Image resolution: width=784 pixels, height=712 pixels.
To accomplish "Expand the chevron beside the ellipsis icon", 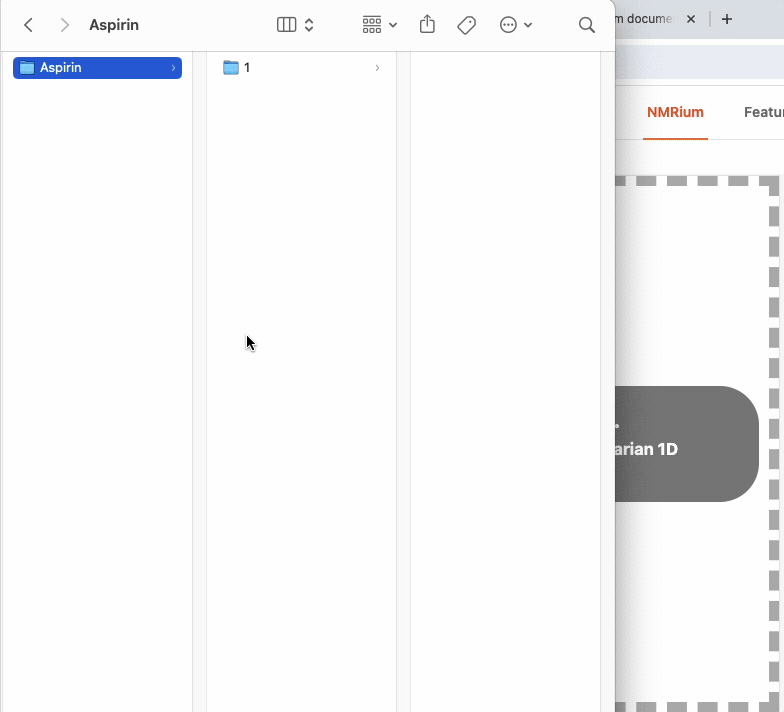I will pos(528,25).
